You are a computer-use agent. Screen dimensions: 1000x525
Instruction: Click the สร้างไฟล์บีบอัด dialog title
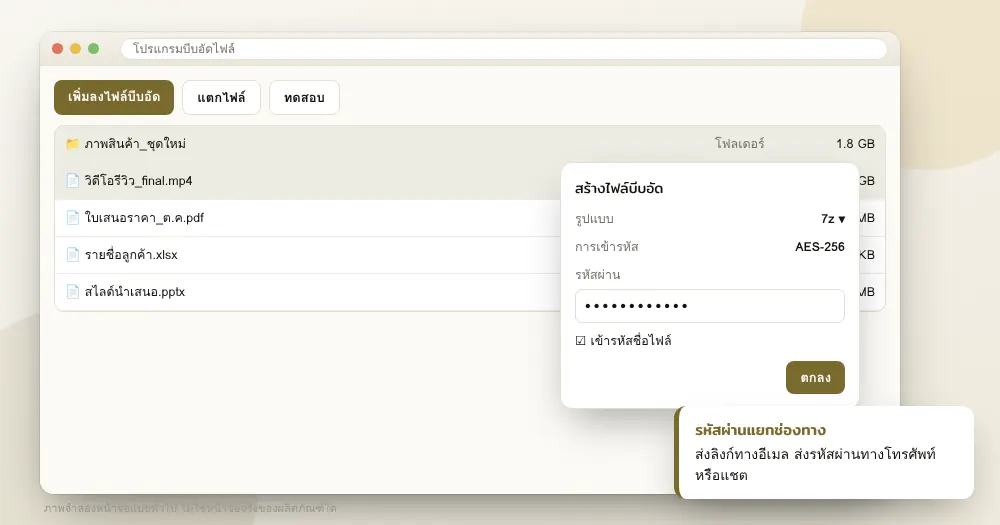(619, 189)
